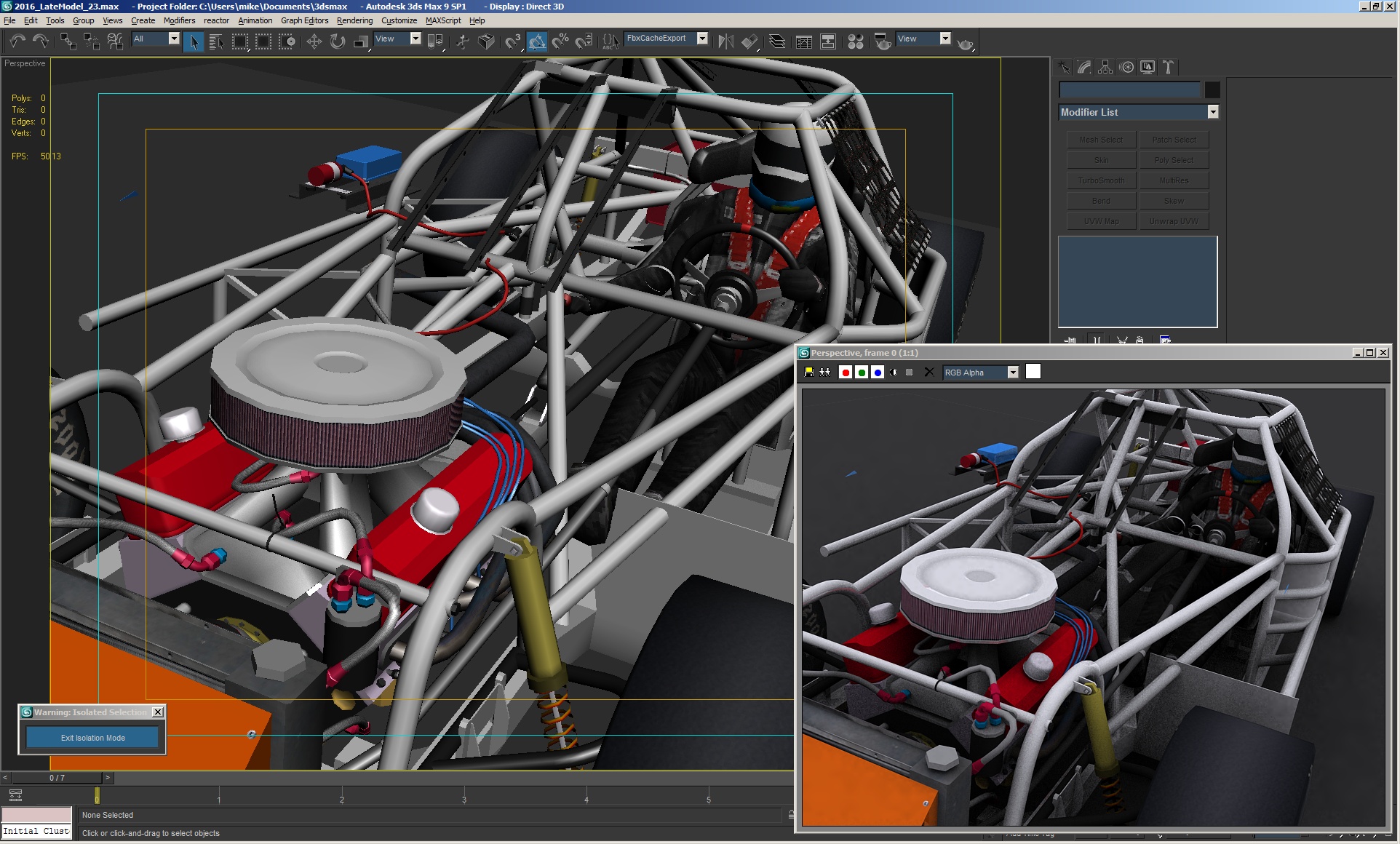Click the white color swatch in render window

pos(1033,372)
